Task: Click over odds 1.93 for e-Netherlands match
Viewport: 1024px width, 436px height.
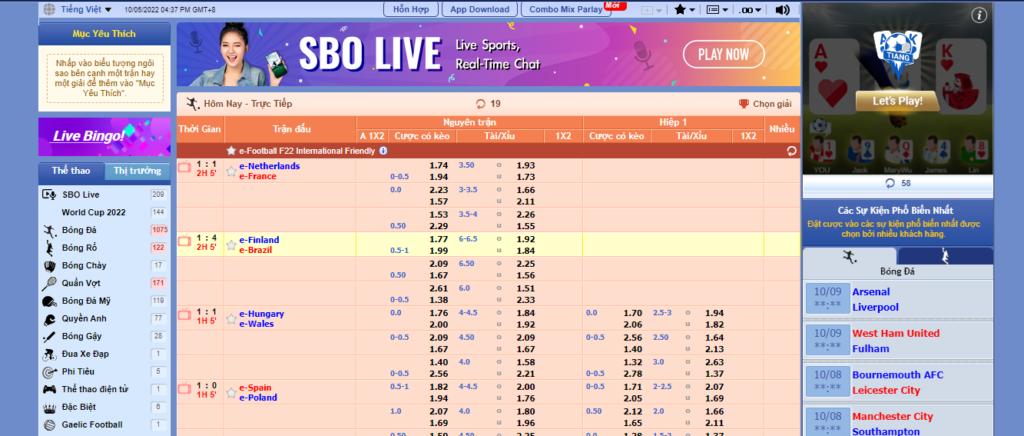Action: point(526,166)
